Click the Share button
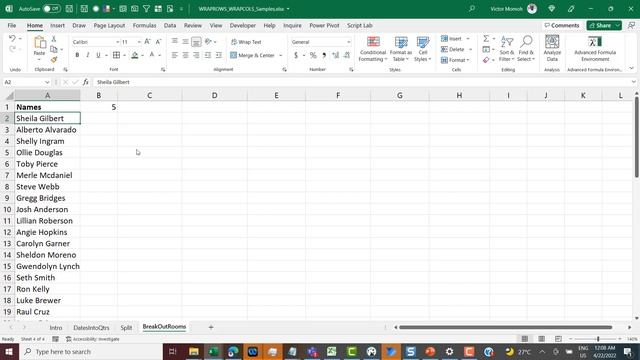Screen dimensions: 640x360 tap(600, 25)
